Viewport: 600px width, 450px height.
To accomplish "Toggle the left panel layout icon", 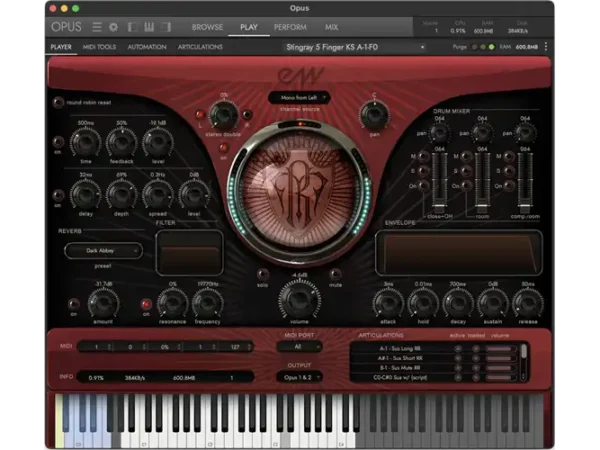I will (x=132, y=27).
